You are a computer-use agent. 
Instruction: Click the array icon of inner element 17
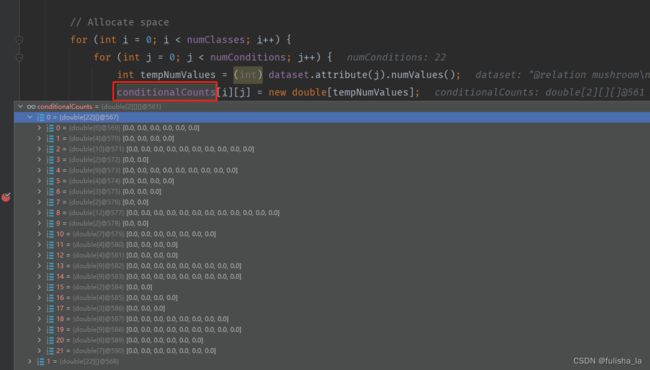point(50,308)
